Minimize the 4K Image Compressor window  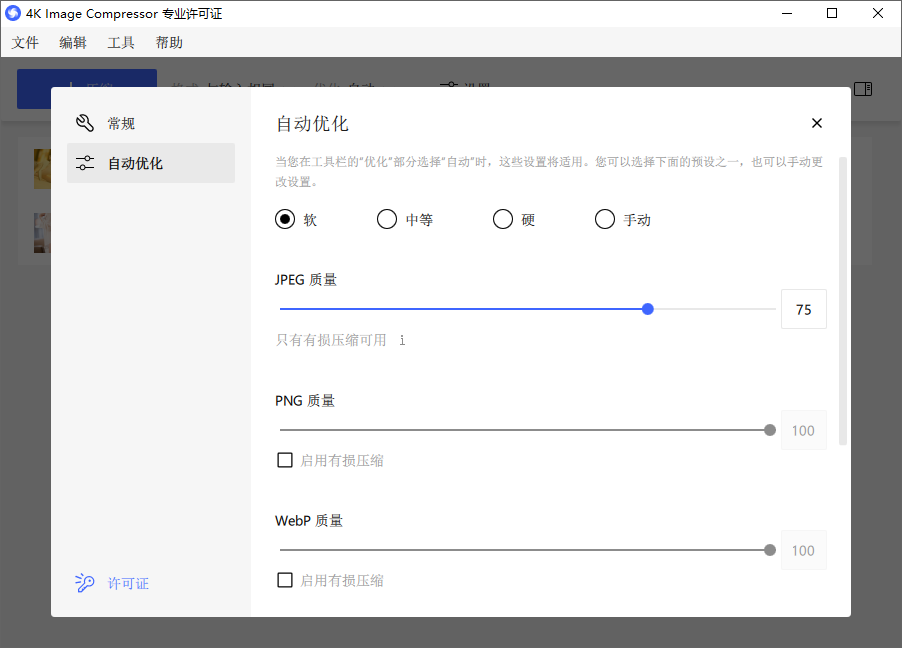coord(787,13)
